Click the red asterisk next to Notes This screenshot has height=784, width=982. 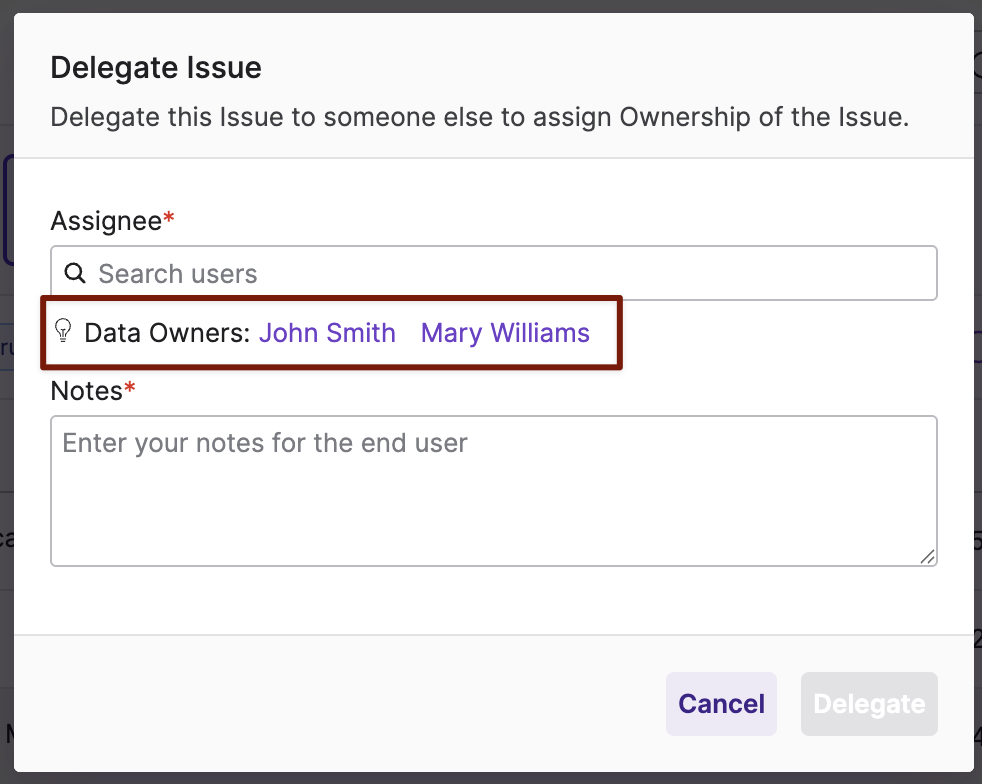[x=130, y=388]
